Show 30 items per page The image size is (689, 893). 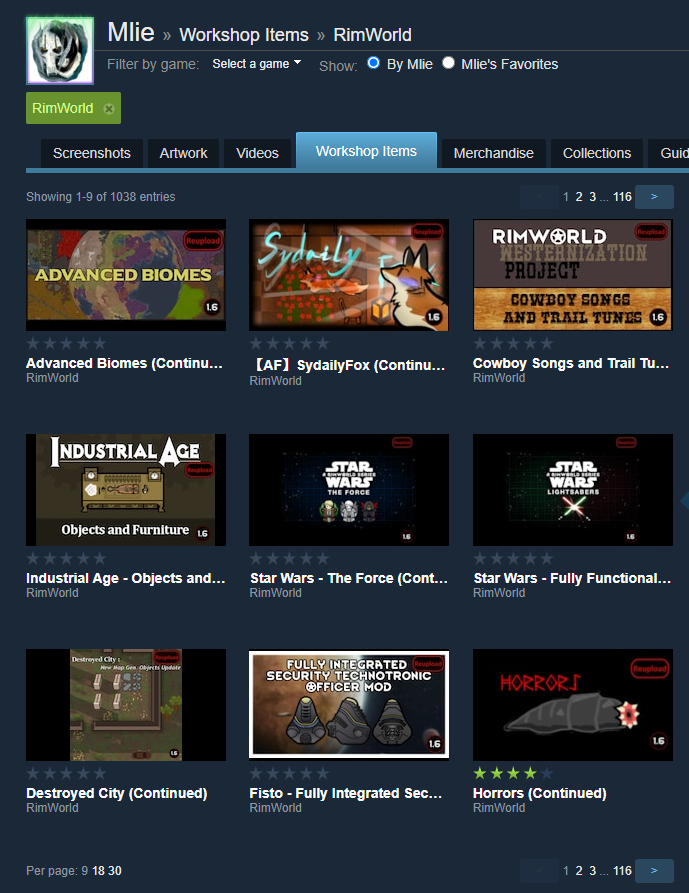(115, 871)
